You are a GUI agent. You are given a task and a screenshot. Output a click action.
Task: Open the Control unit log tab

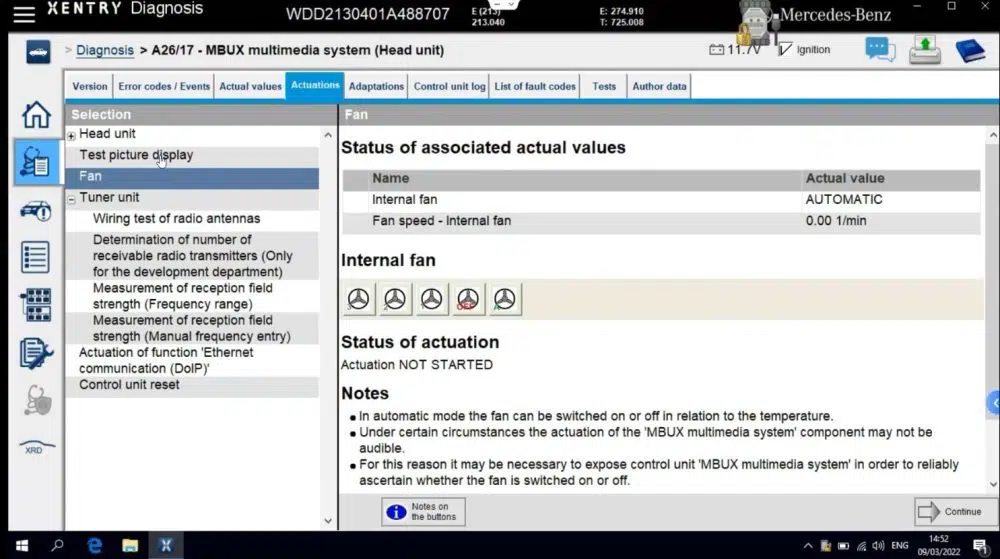[450, 87]
